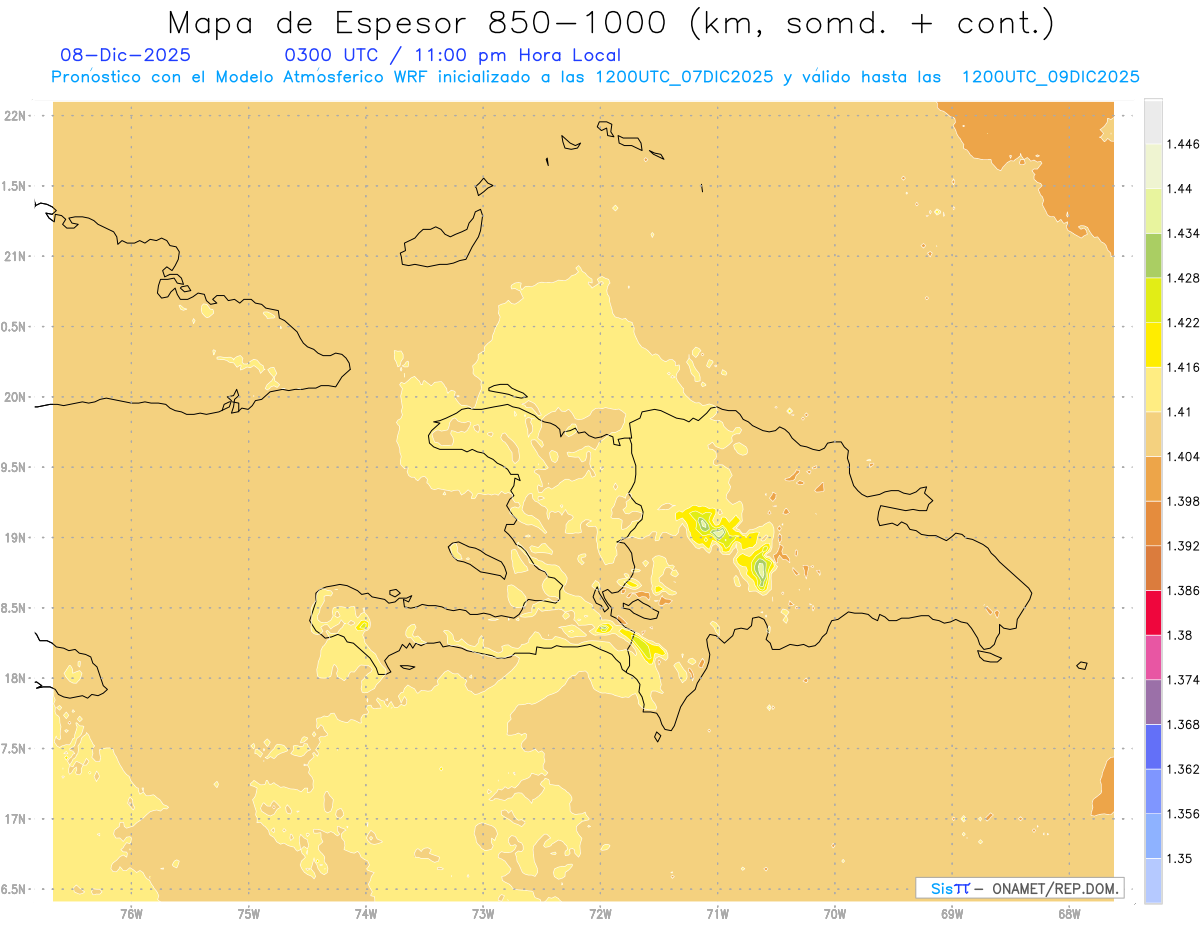The width and height of the screenshot is (1200, 927).
Task: Click the colorbar value '1.41'
Action: coord(1179,411)
